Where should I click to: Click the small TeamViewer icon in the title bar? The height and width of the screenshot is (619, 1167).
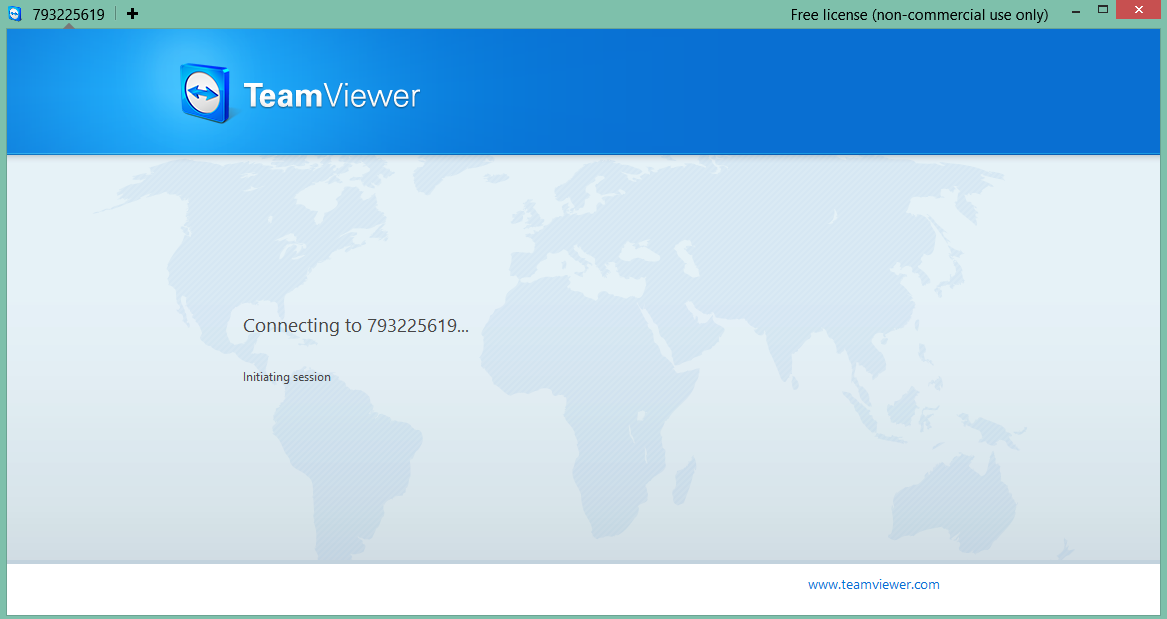click(x=15, y=13)
